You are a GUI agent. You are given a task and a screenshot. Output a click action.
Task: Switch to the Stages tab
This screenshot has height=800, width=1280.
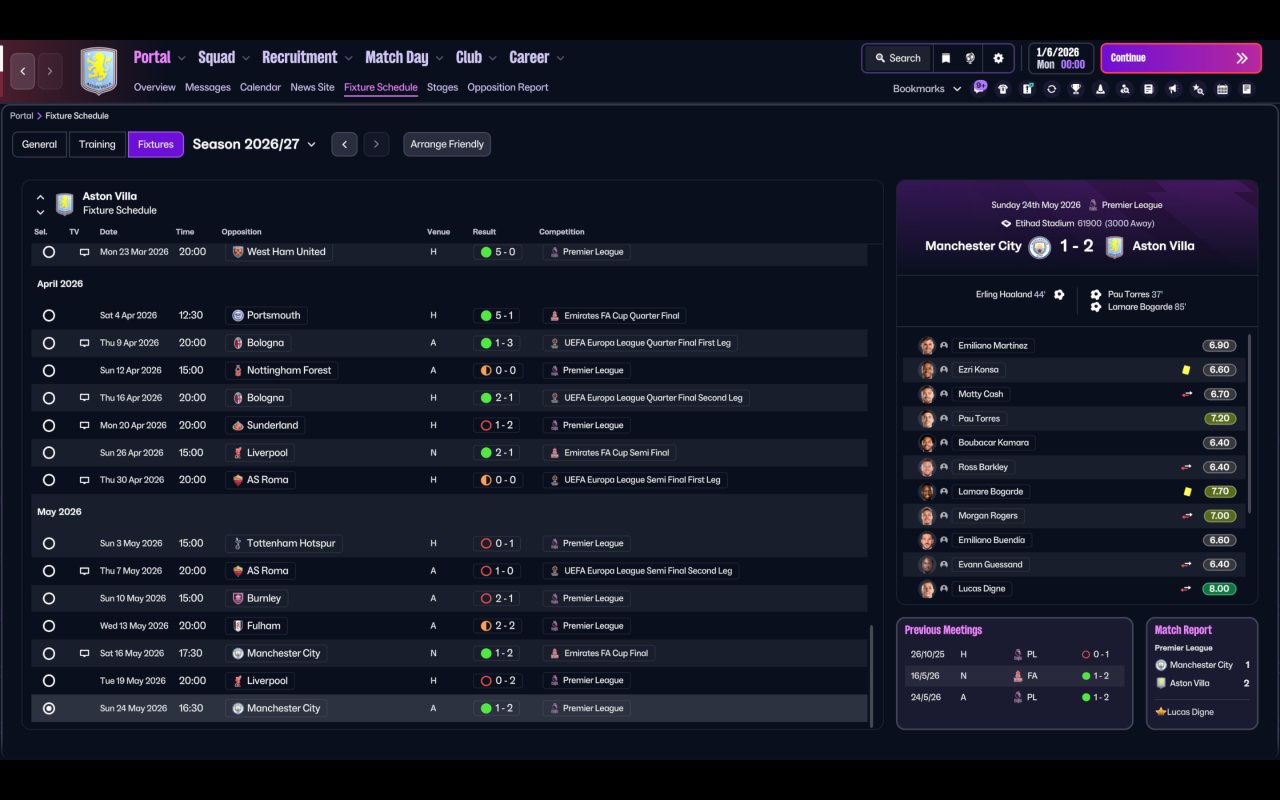[x=442, y=87]
